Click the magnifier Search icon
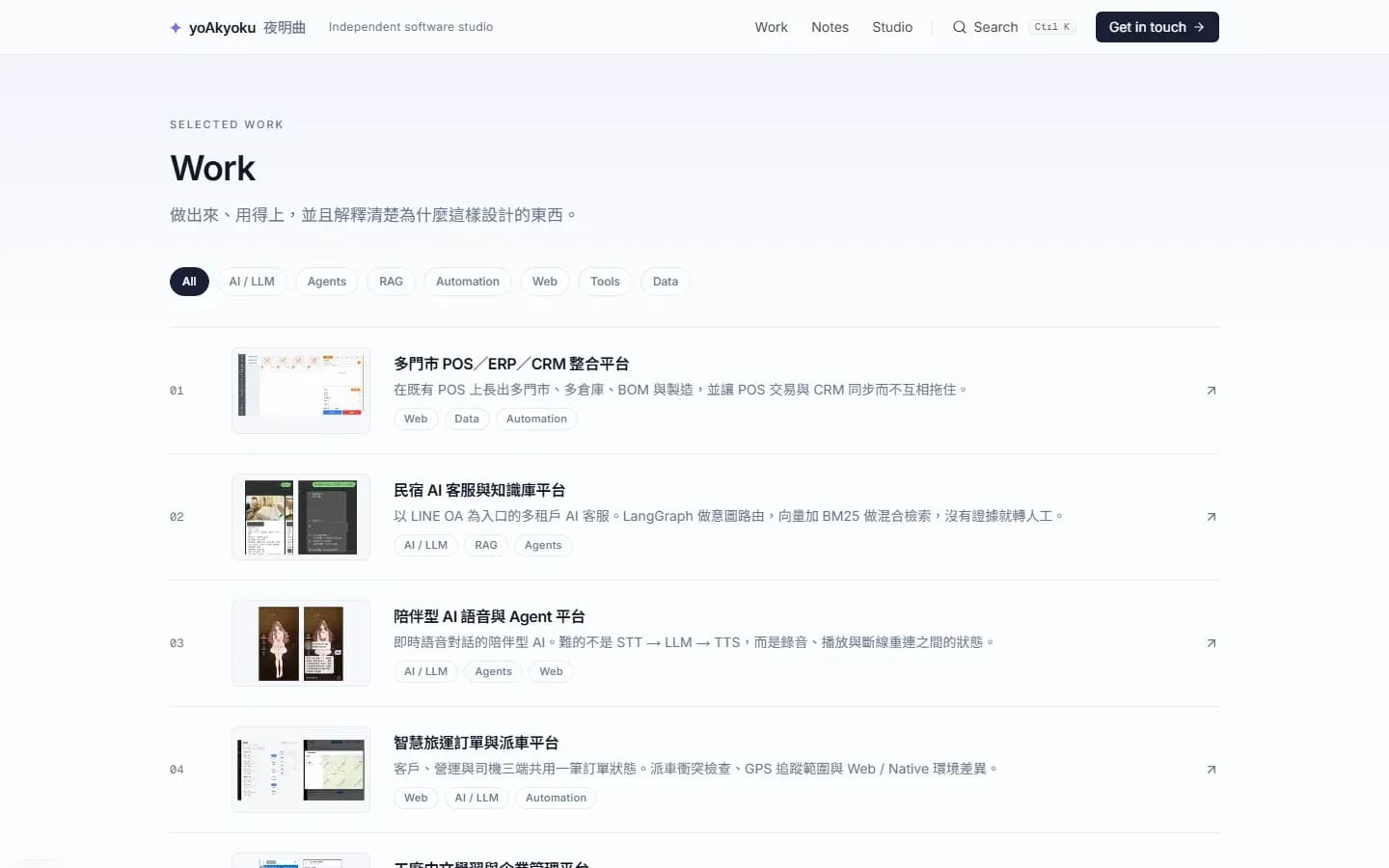 [959, 27]
